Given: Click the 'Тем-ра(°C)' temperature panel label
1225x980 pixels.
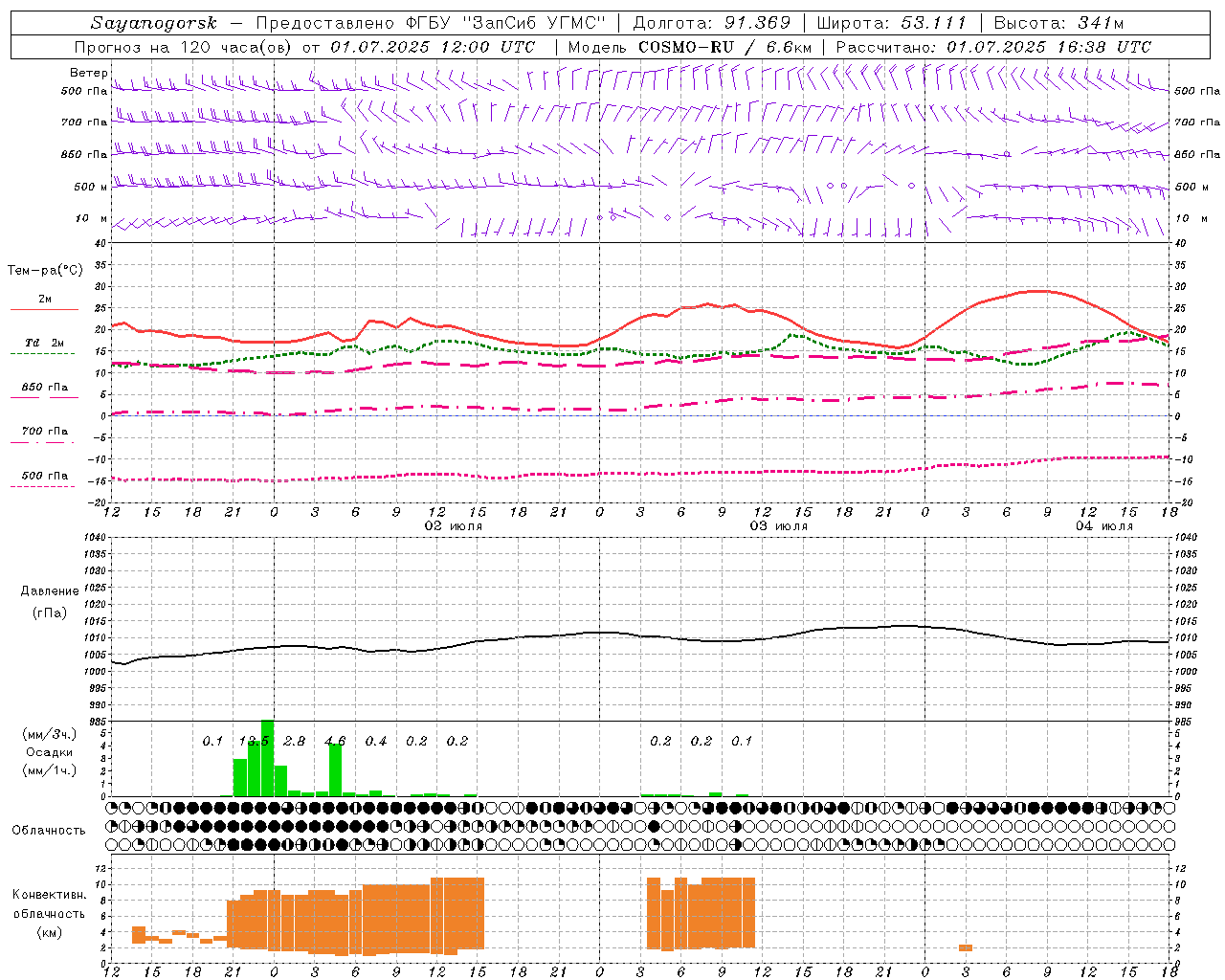Looking at the screenshot, I should pyautogui.click(x=45, y=271).
